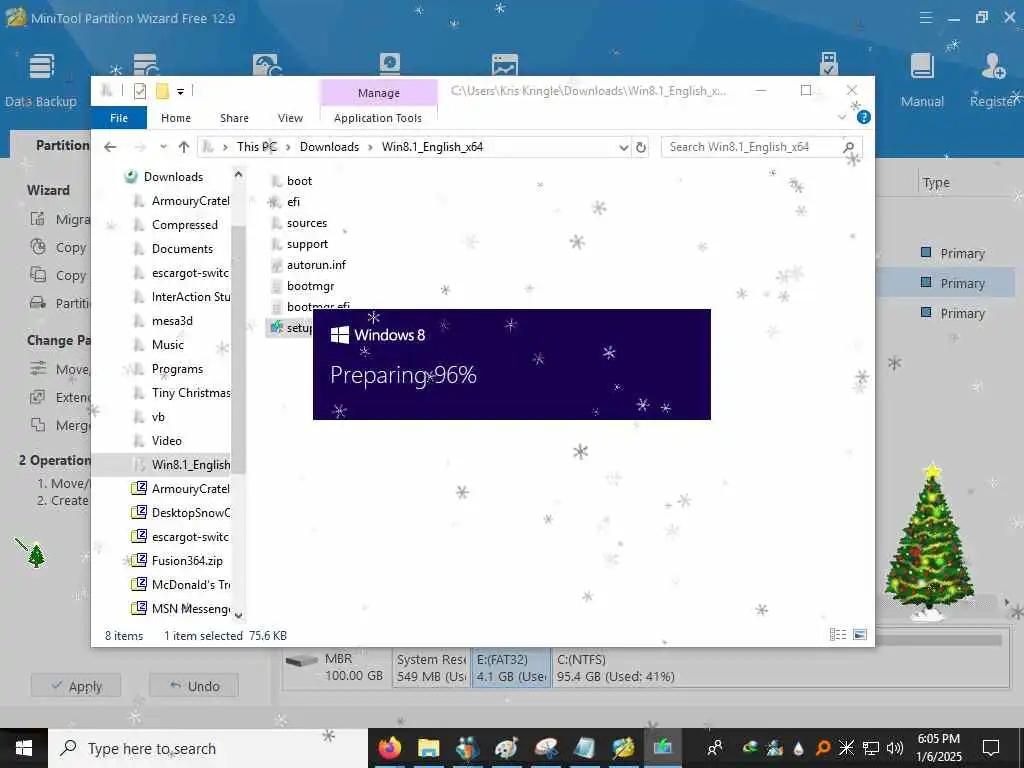
Task: Expand breadcrumb arrow after This PC
Action: (288, 147)
